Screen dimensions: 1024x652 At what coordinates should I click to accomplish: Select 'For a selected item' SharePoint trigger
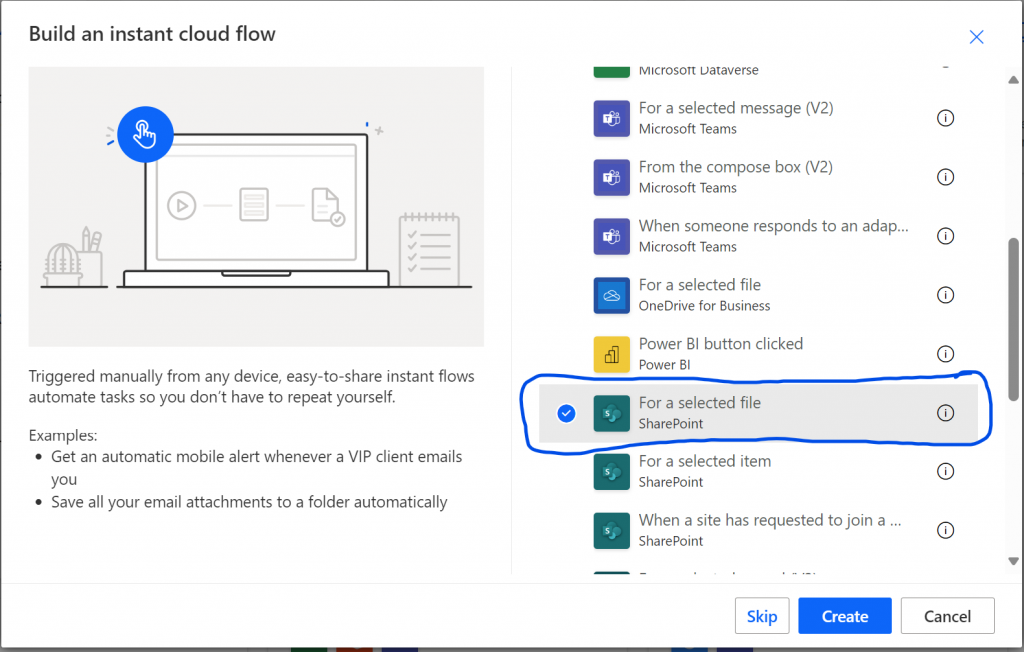[704, 471]
